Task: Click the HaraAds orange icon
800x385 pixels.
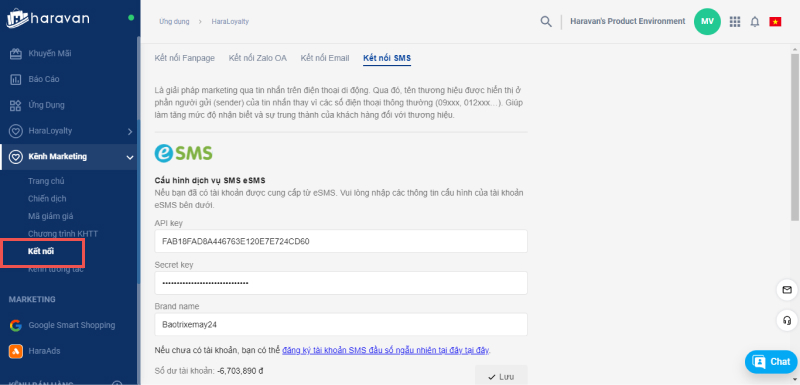Action: pyautogui.click(x=16, y=351)
